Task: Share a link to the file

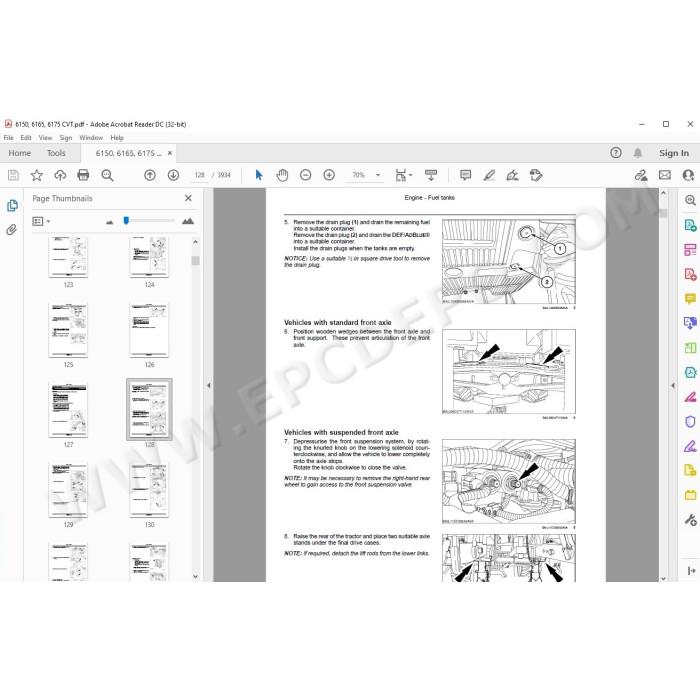Action: pos(641,175)
